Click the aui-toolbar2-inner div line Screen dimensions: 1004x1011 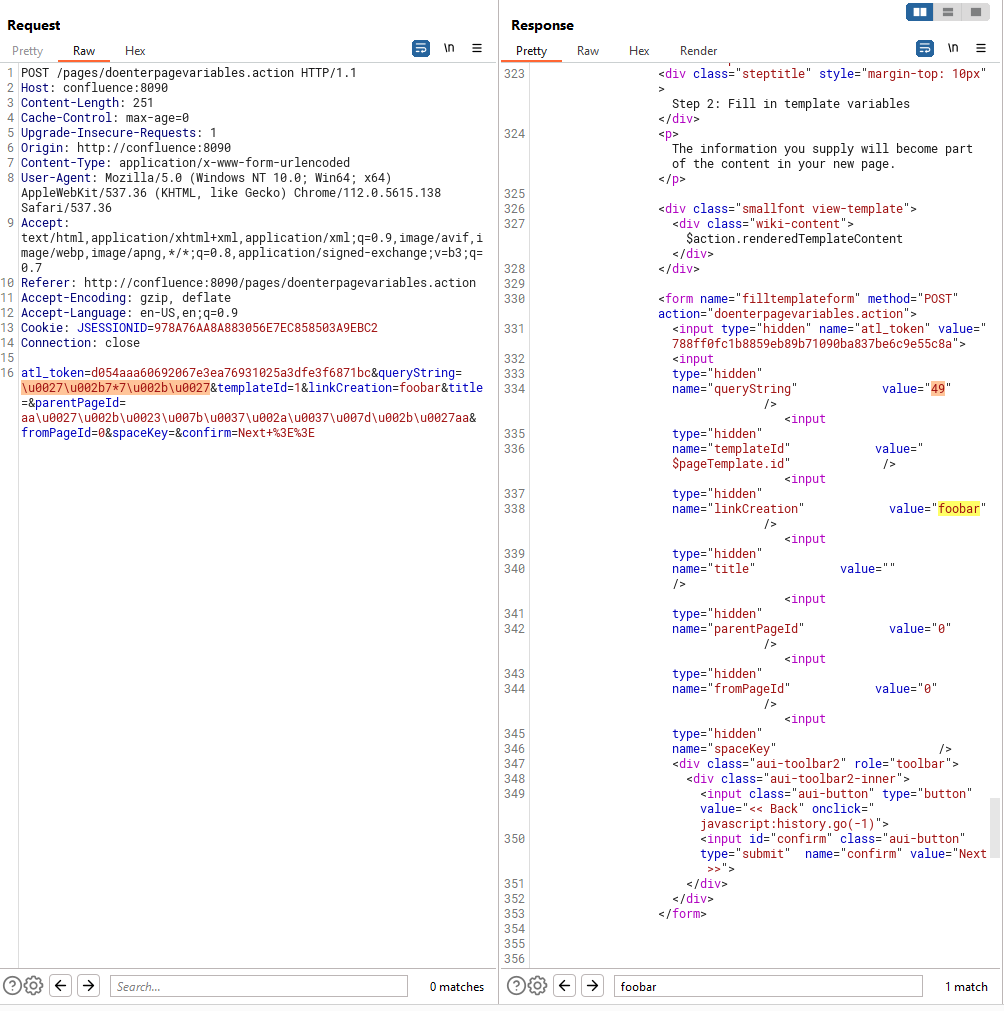point(798,779)
